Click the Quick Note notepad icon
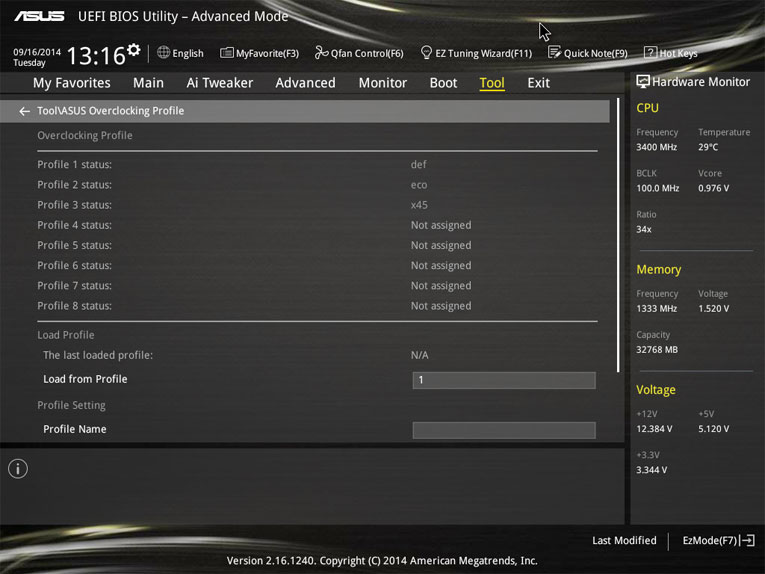 pyautogui.click(x=554, y=52)
